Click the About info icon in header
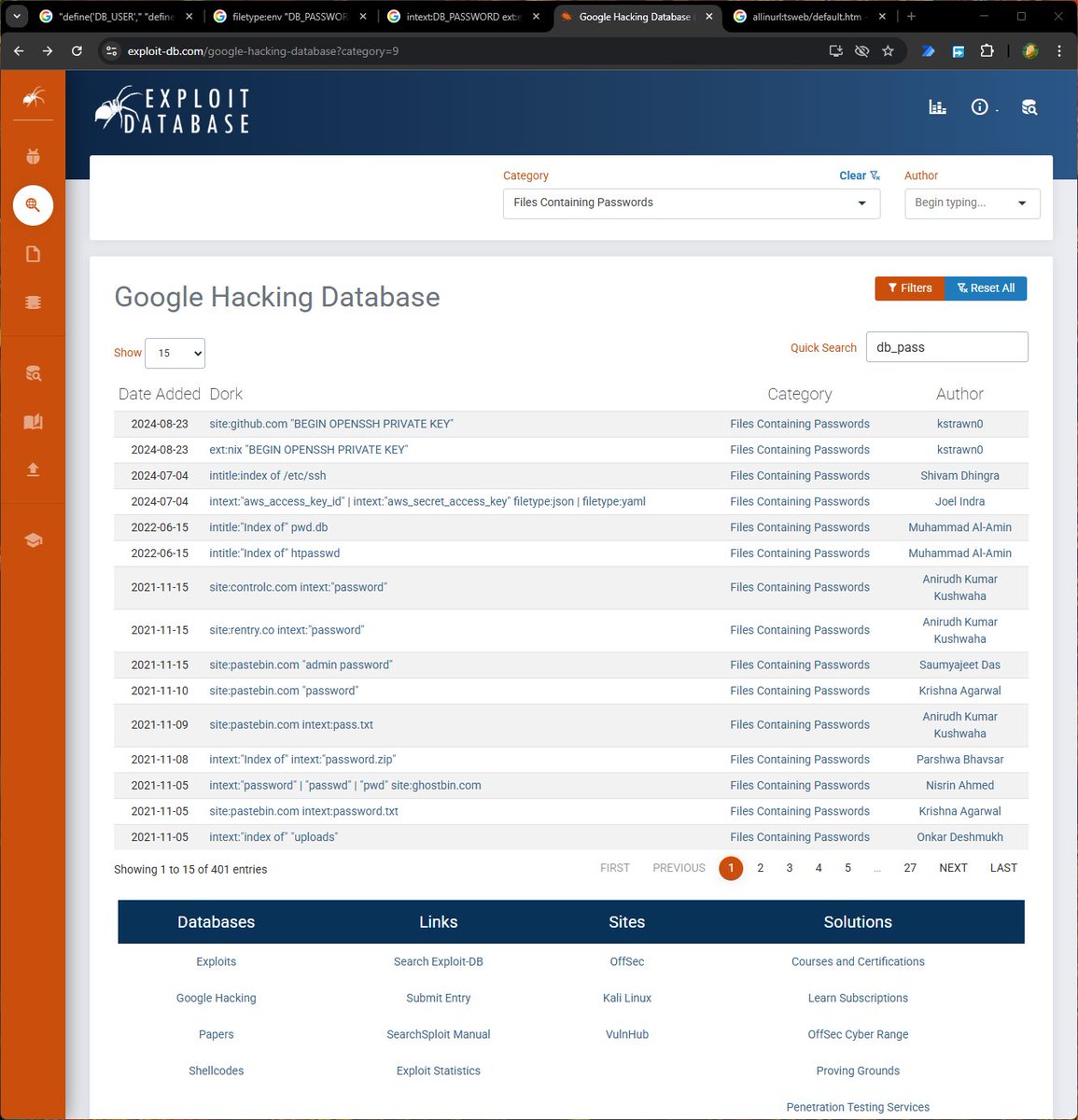The image size is (1078, 1120). coord(979,107)
